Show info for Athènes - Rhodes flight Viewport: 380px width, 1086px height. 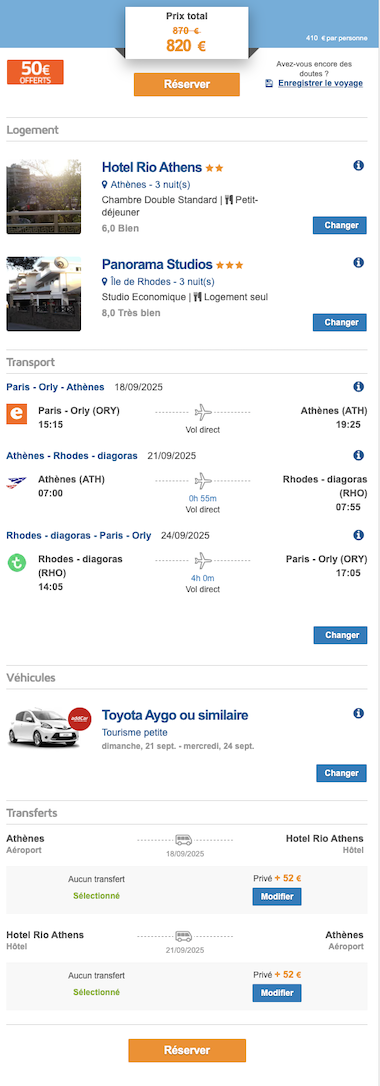pos(359,455)
